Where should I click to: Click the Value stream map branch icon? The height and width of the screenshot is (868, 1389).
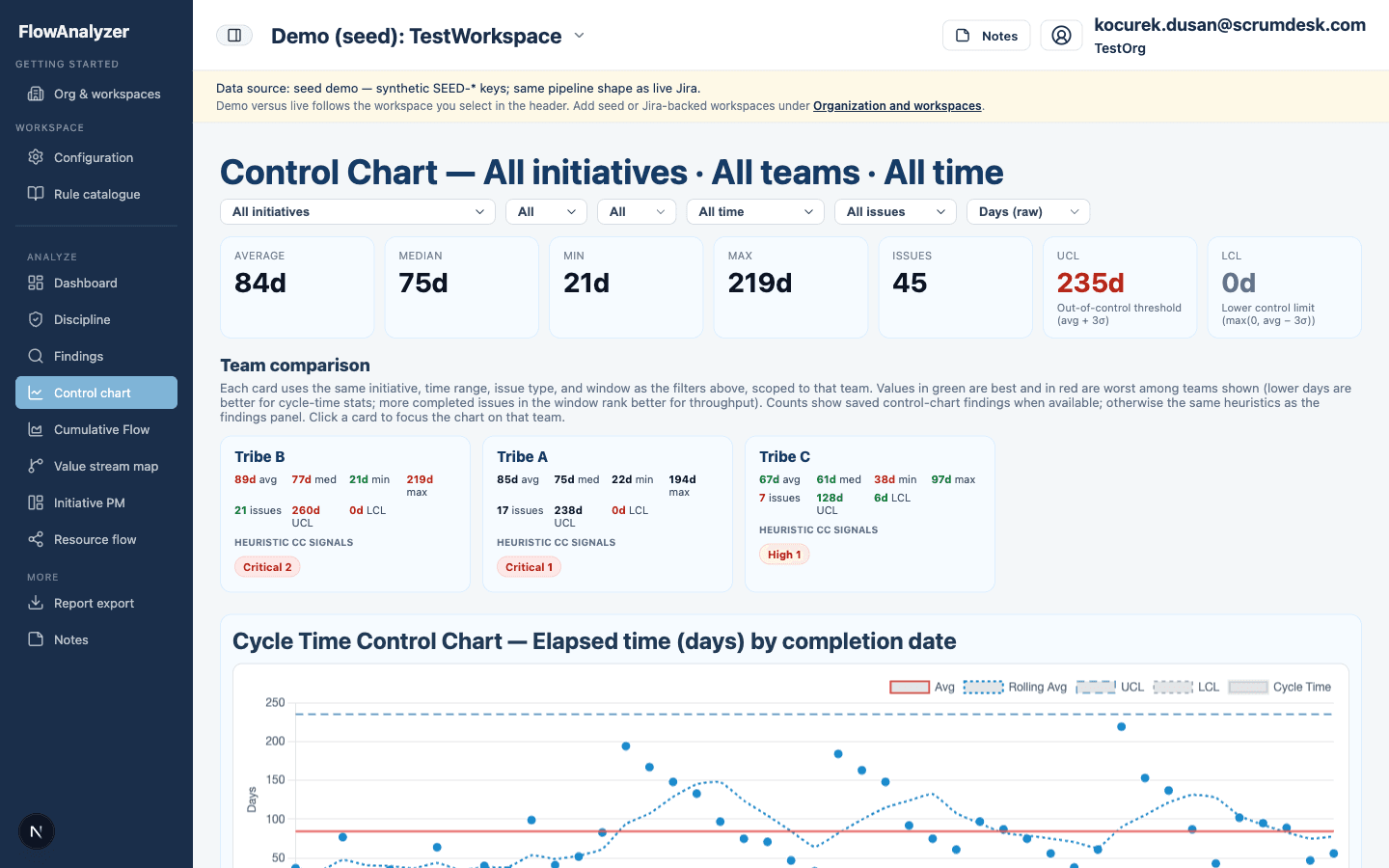coord(36,466)
